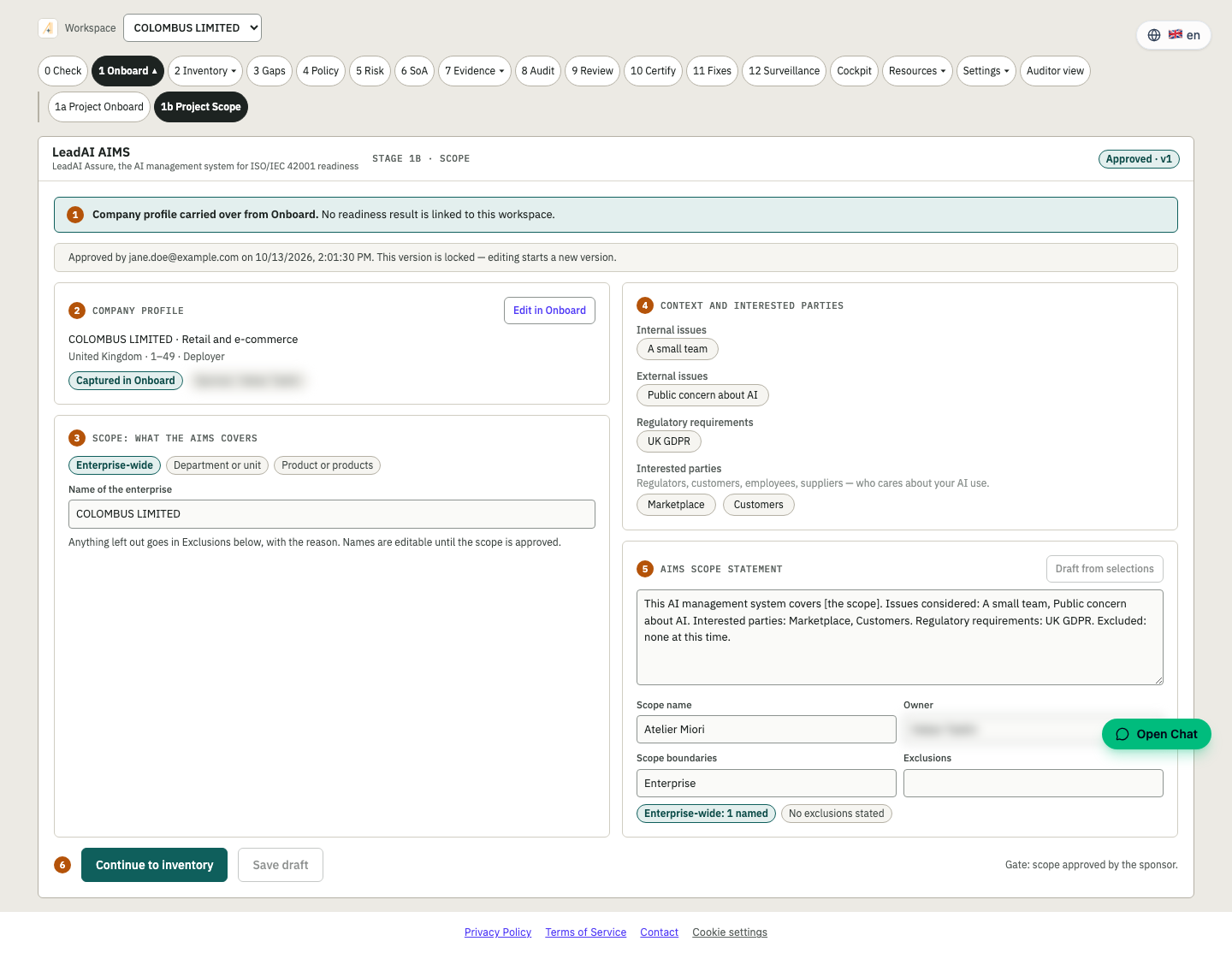Open the 9 Review stage
The width and height of the screenshot is (1232, 953).
click(x=592, y=71)
